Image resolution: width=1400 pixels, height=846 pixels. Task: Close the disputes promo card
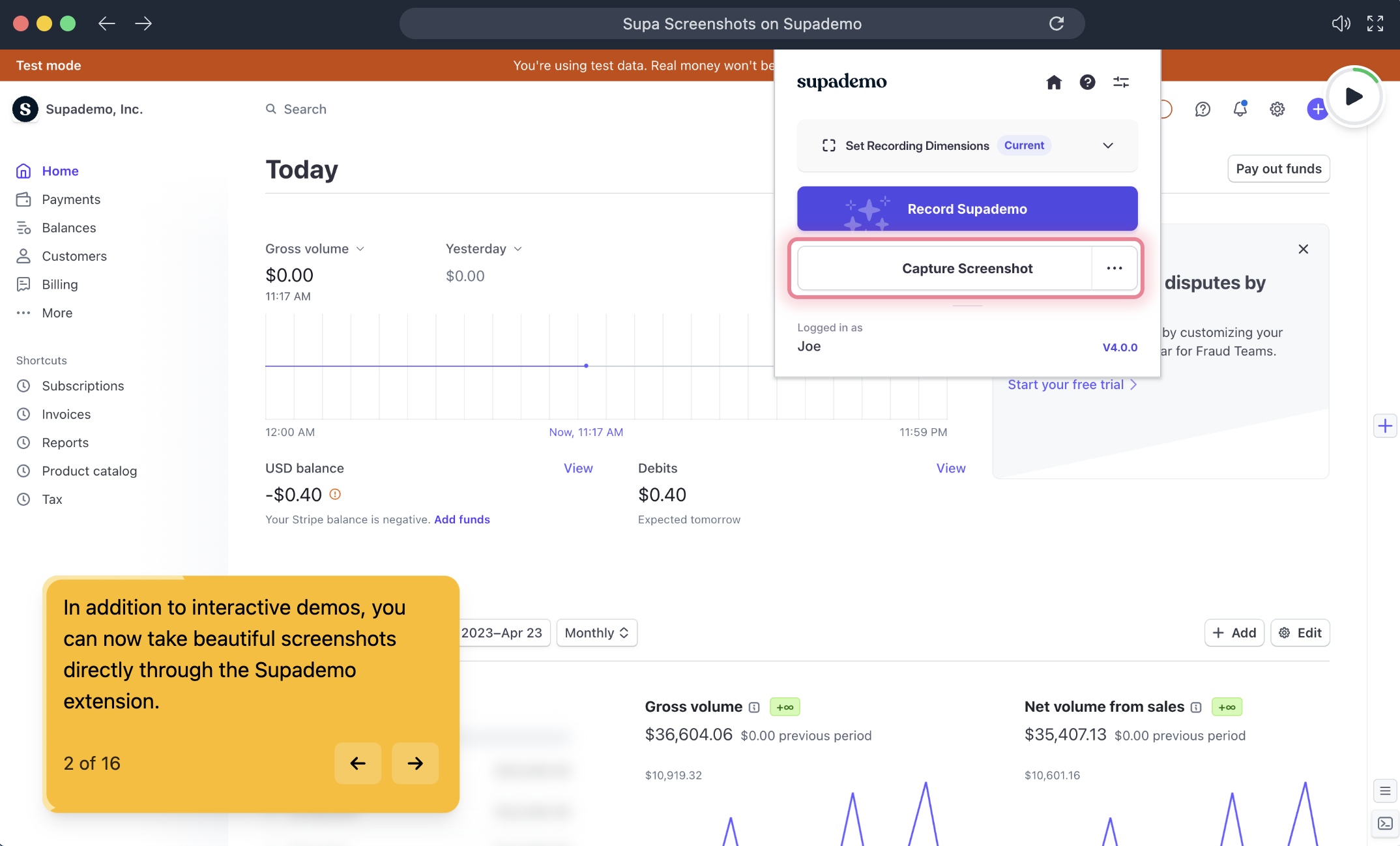1303,249
